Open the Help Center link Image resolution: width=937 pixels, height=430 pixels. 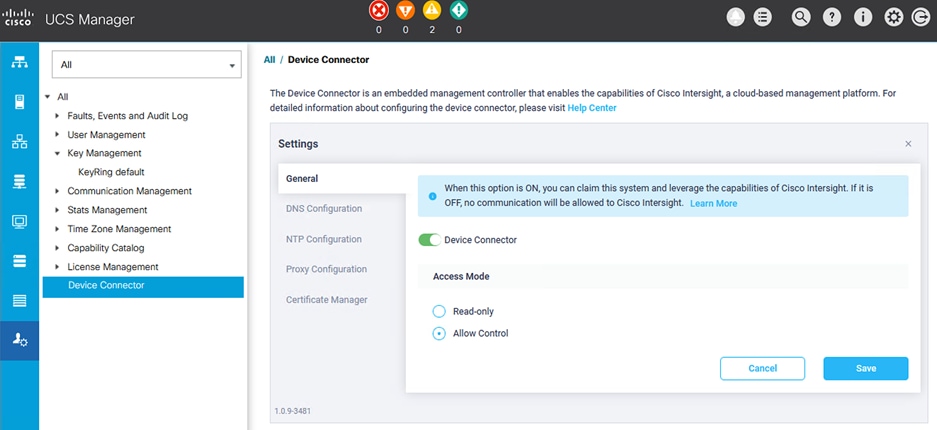[x=592, y=108]
